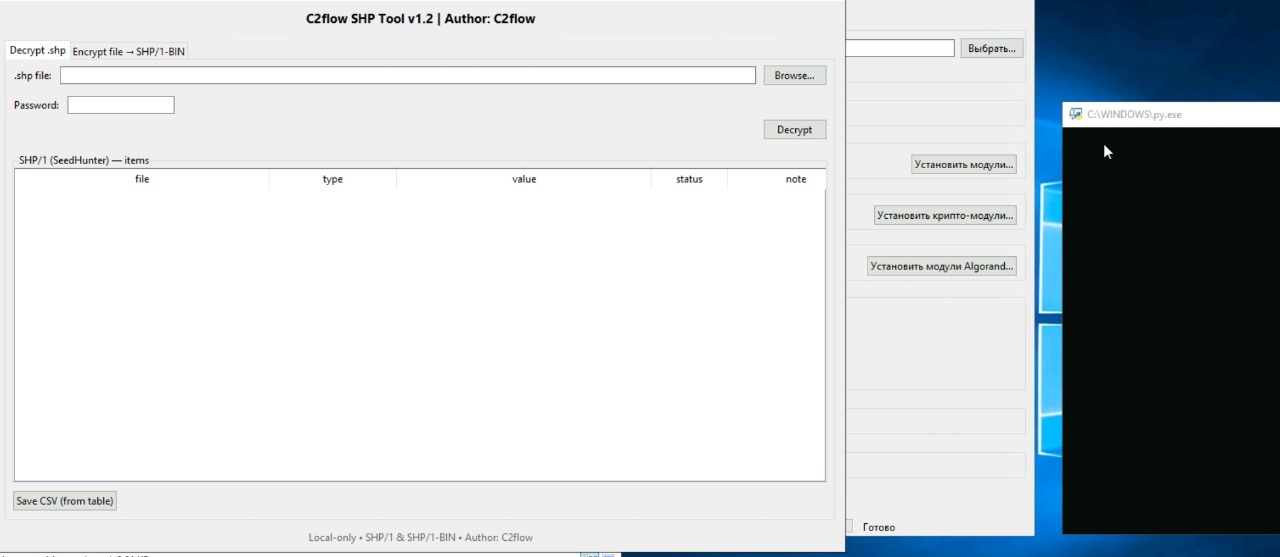The image size is (1280, 557).
Task: Click Установить модули... in background window
Action: pyautogui.click(x=964, y=164)
